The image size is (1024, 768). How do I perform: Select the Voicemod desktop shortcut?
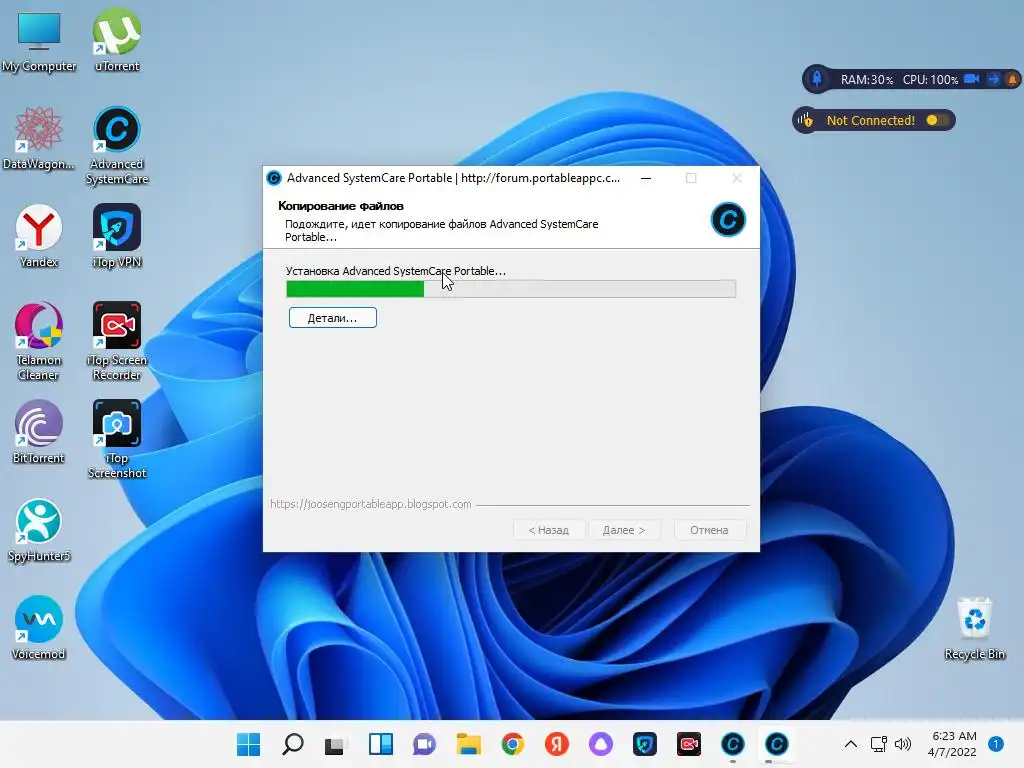(x=39, y=628)
